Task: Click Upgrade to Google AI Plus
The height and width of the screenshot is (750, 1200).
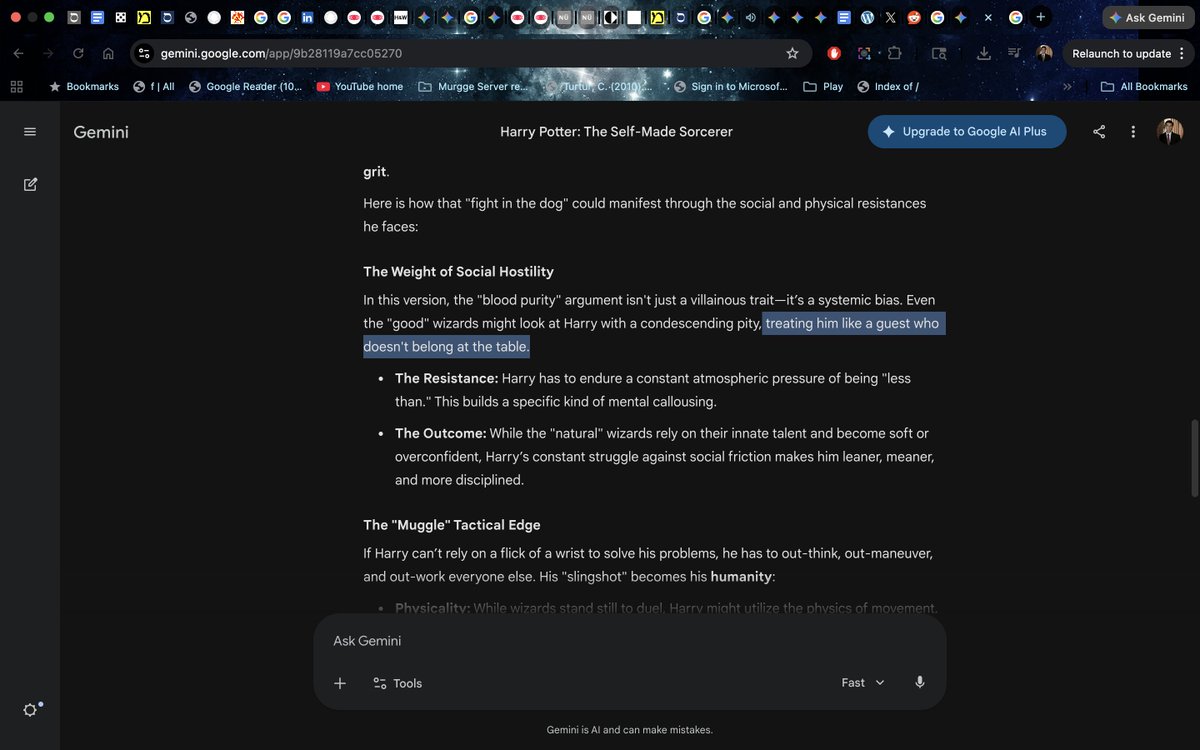Action: click(967, 131)
